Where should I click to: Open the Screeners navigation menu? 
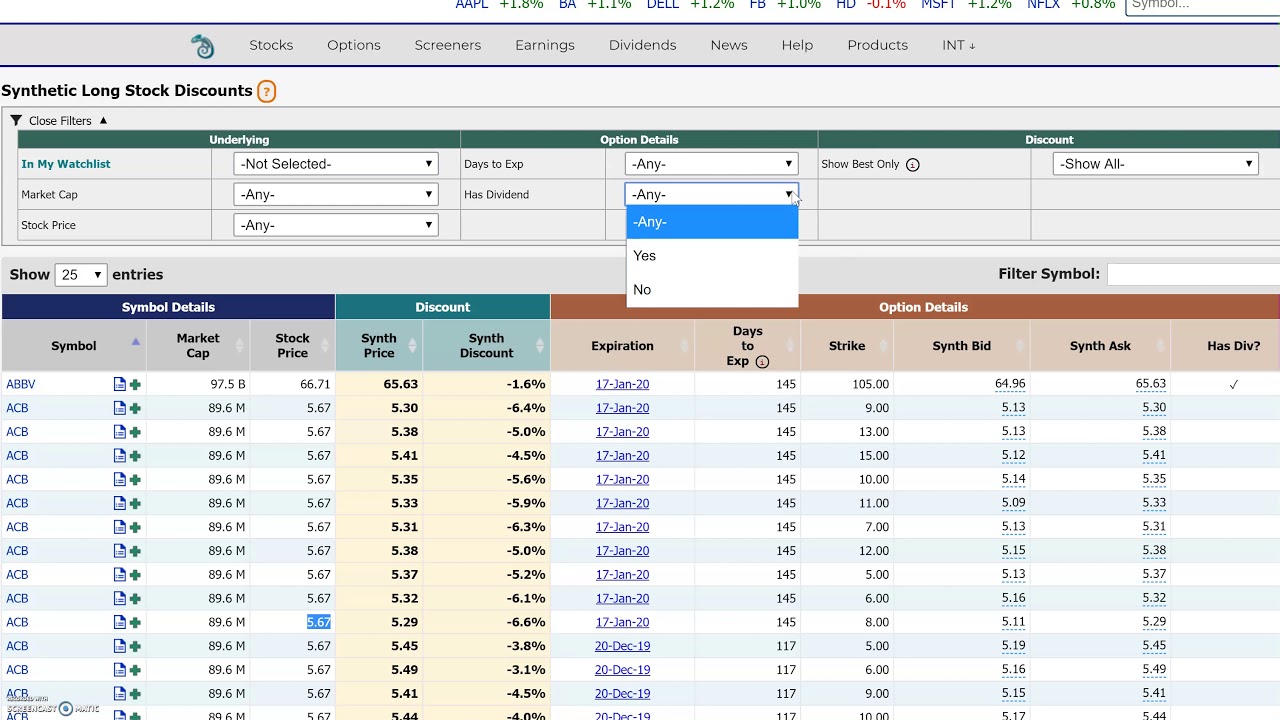[448, 45]
